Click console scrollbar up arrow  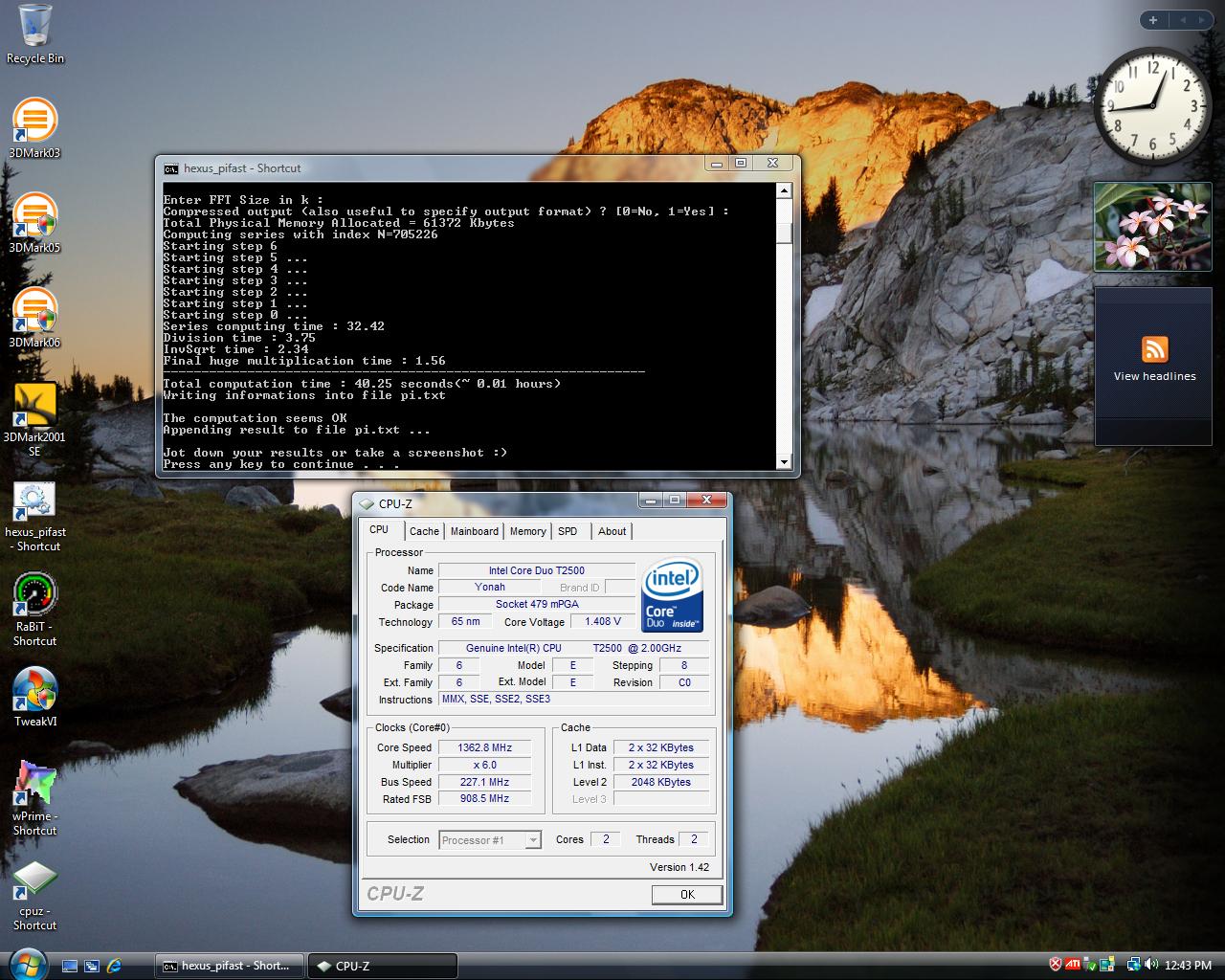point(785,191)
